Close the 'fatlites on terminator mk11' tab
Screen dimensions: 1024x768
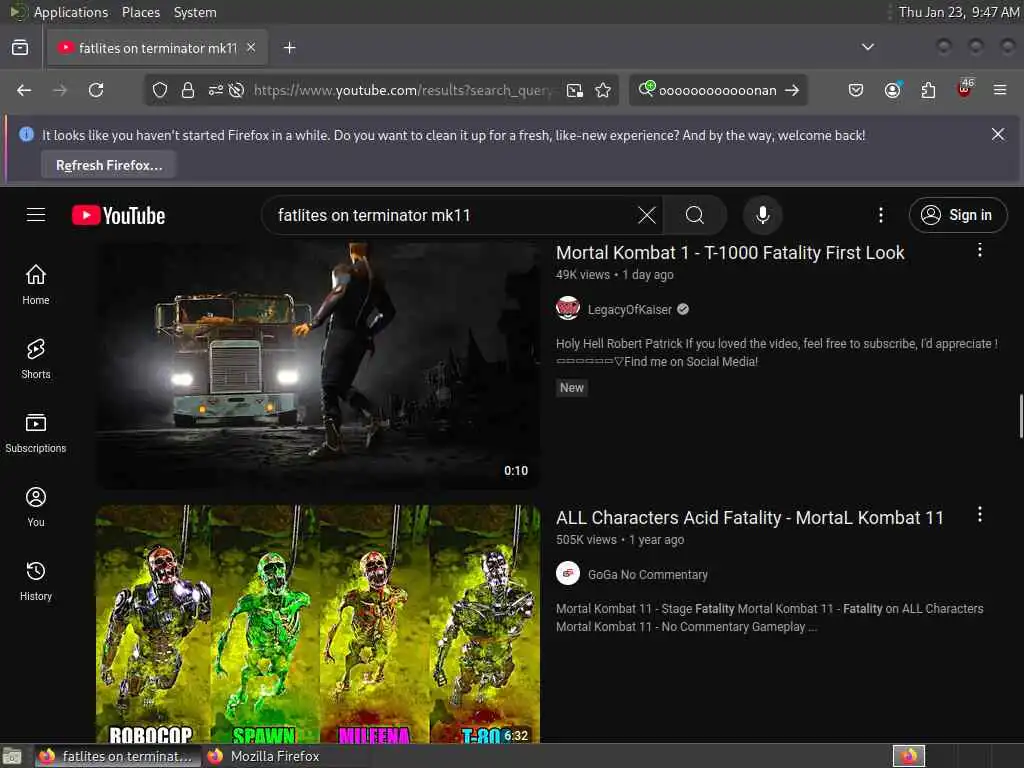click(251, 48)
